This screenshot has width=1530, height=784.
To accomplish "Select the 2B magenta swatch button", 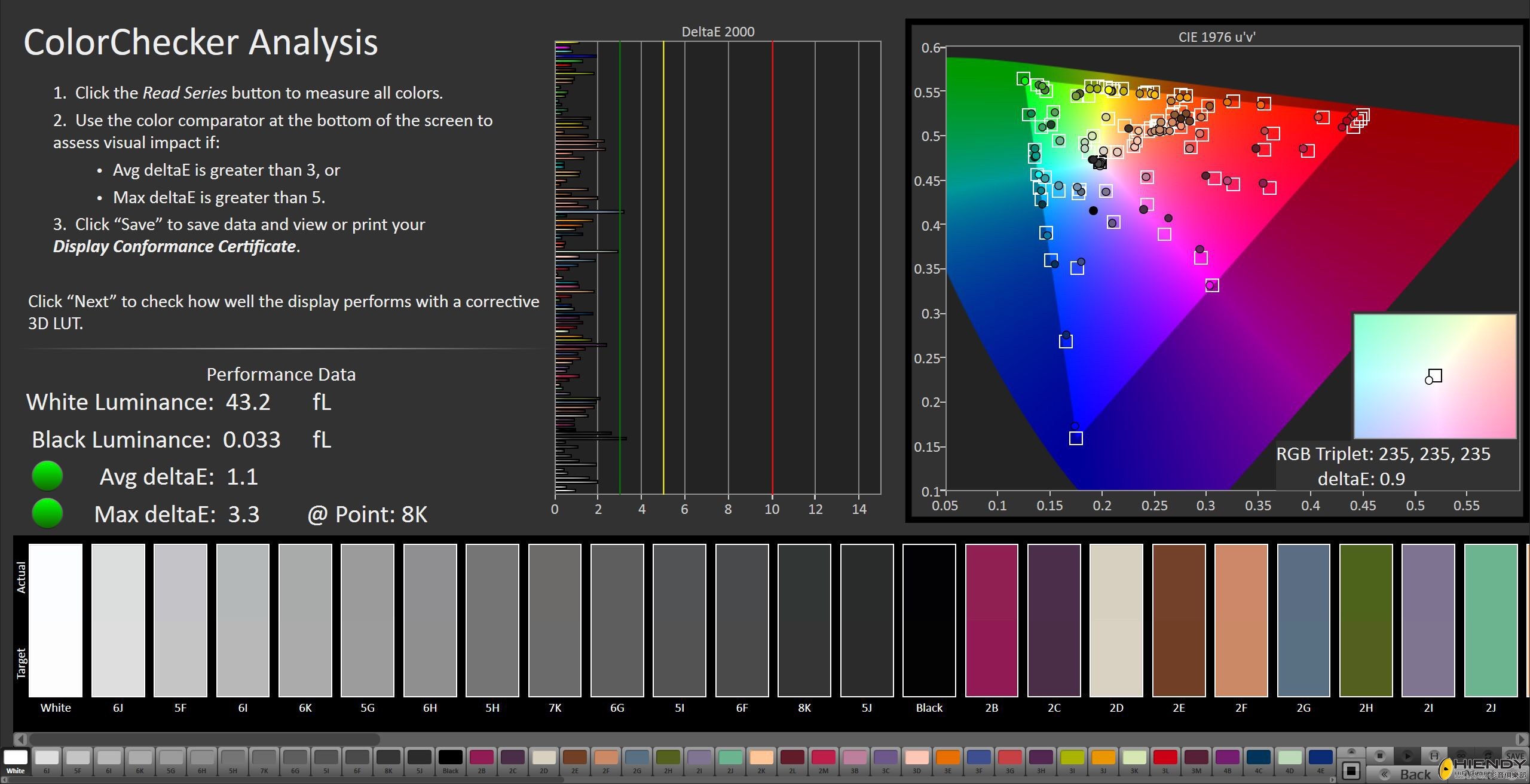I will pyautogui.click(x=482, y=761).
